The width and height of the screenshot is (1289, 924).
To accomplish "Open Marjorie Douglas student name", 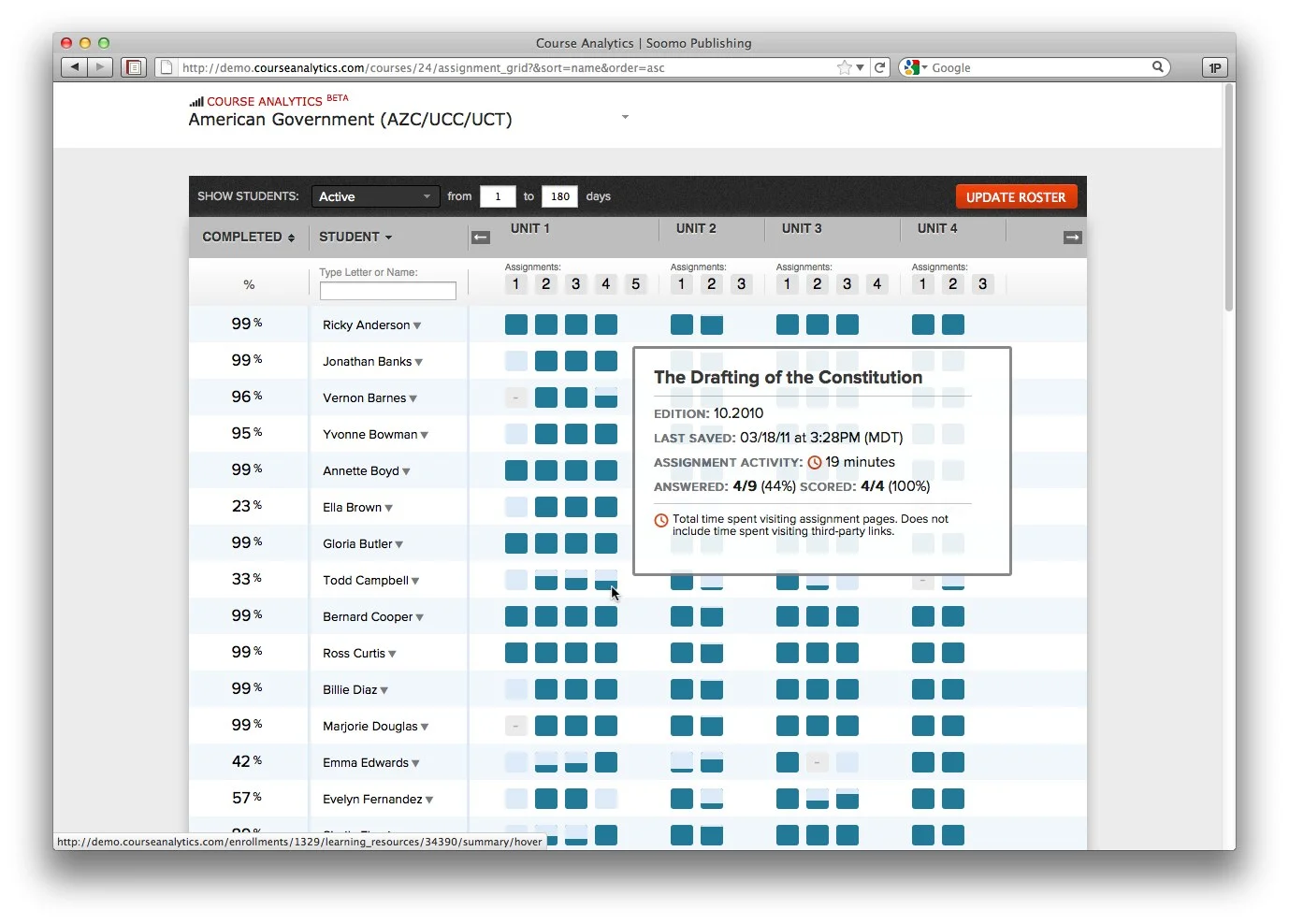I will (x=370, y=726).
